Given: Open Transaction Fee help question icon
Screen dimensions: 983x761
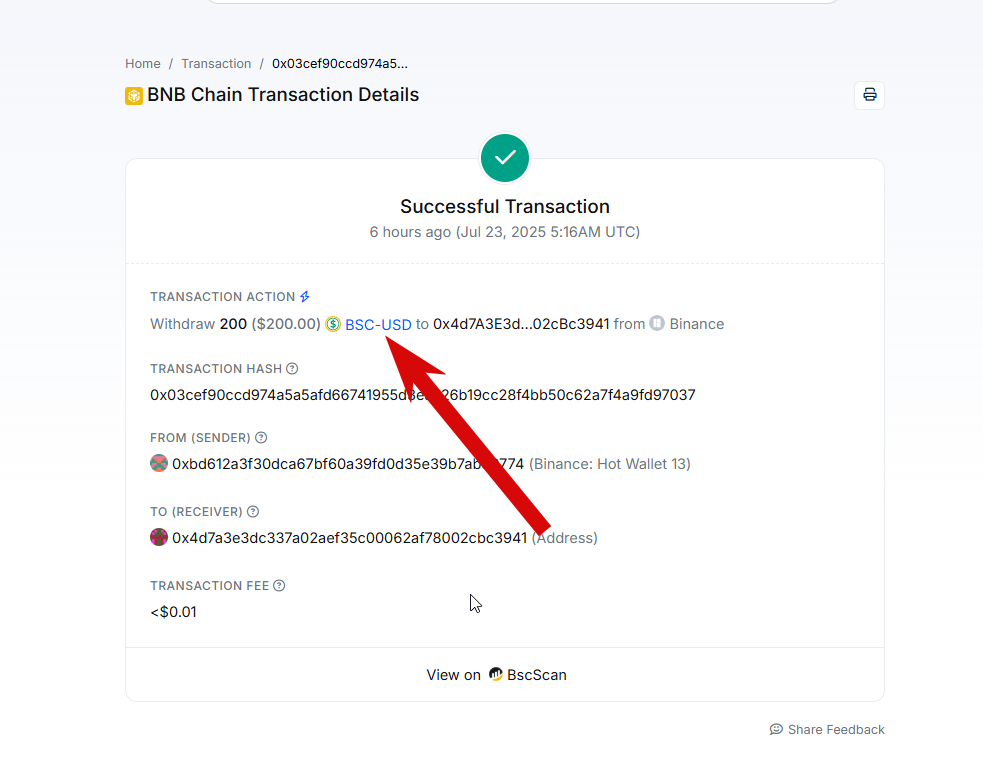Looking at the screenshot, I should (280, 585).
